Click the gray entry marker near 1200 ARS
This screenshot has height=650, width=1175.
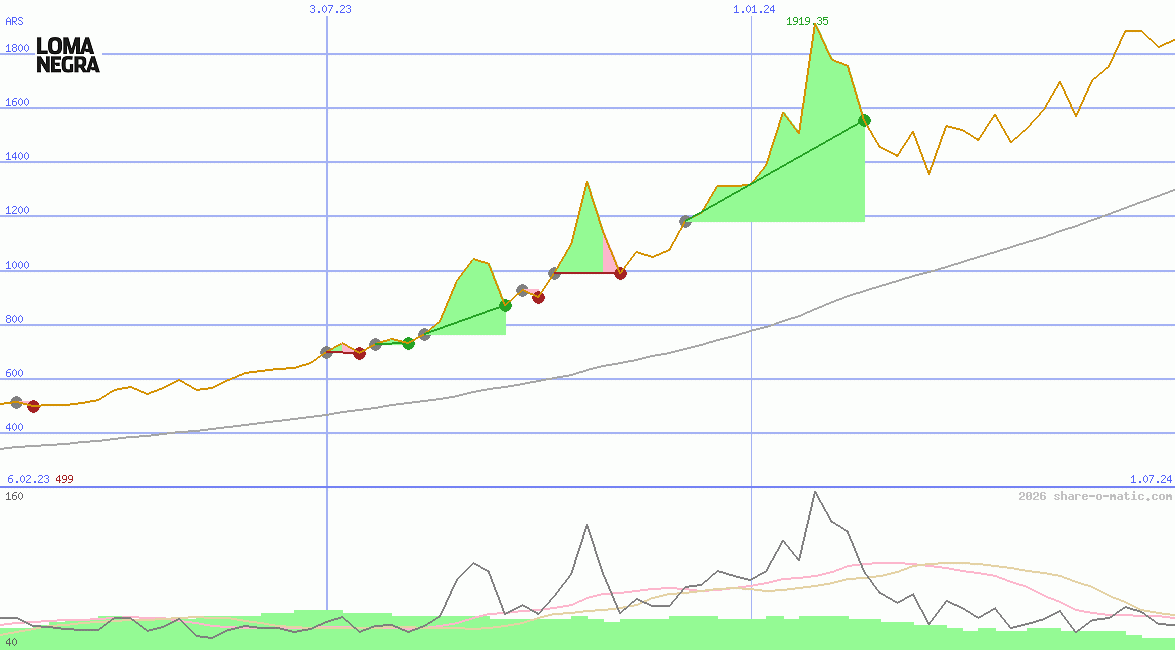(685, 221)
